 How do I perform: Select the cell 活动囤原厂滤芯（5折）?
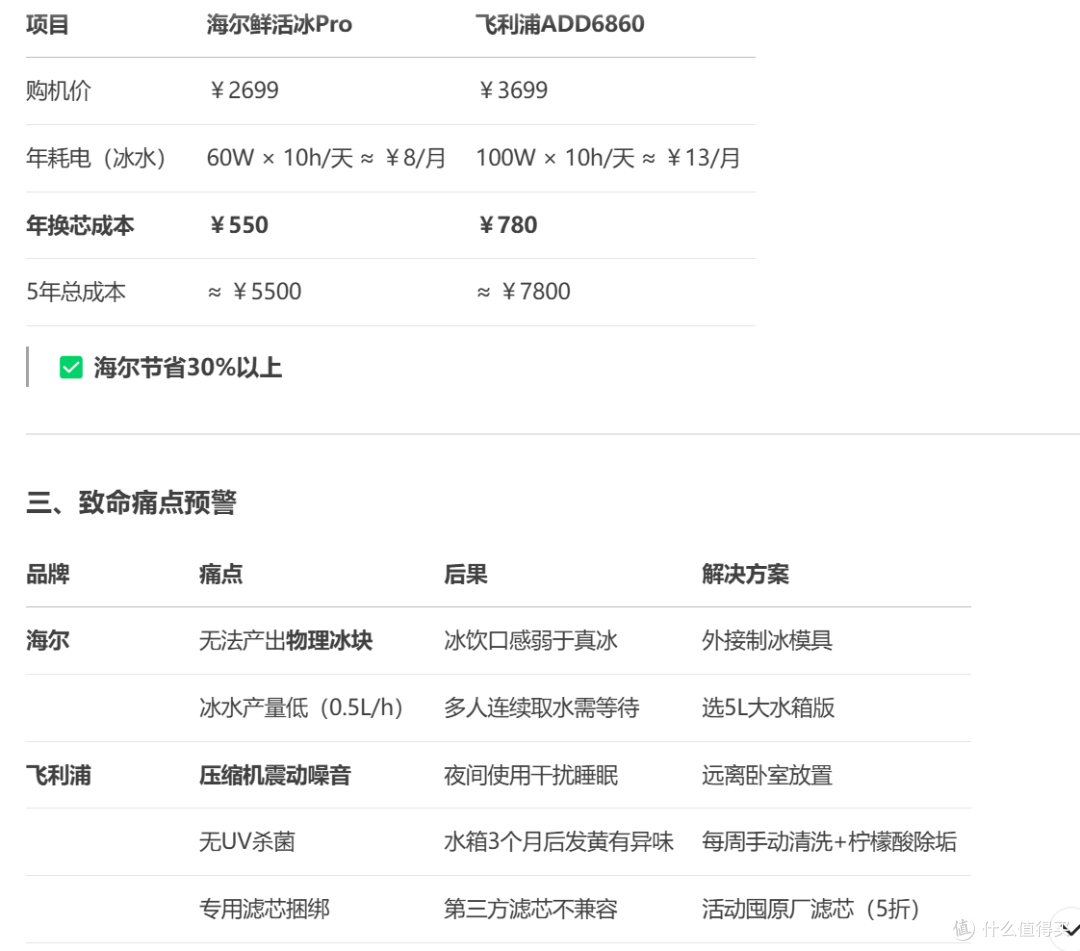(811, 909)
